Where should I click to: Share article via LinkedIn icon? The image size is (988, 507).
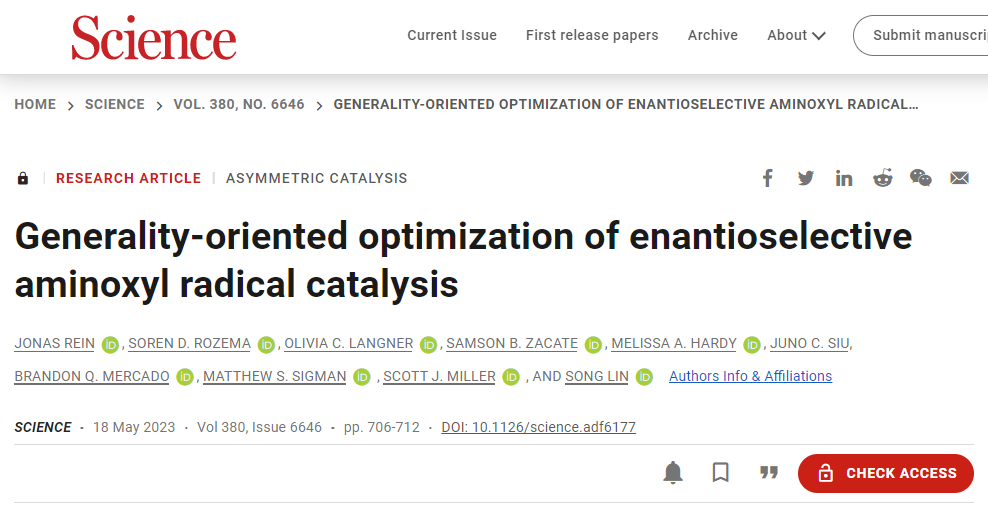point(844,178)
